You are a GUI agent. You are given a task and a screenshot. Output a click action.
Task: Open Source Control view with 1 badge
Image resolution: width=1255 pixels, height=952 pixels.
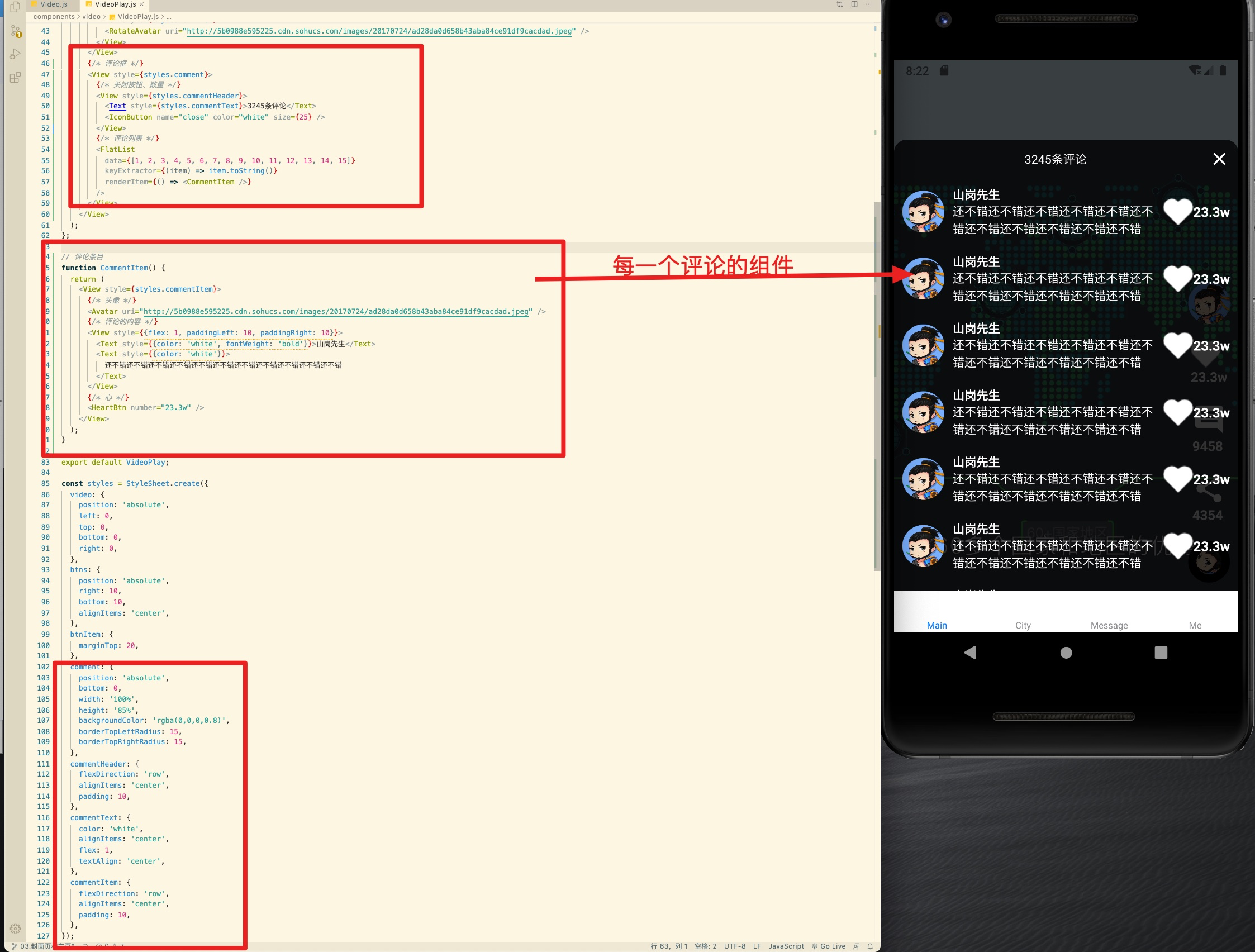tap(16, 31)
